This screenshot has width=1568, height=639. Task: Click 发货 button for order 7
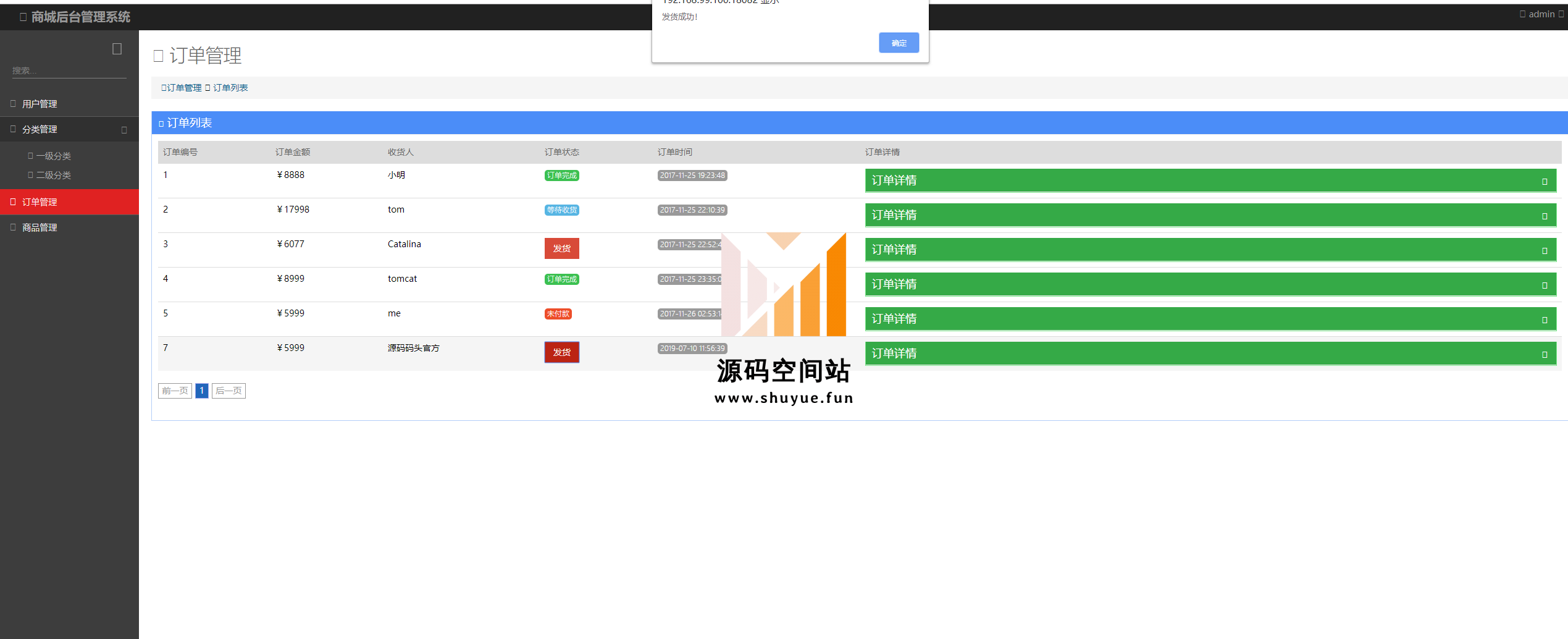coord(561,352)
